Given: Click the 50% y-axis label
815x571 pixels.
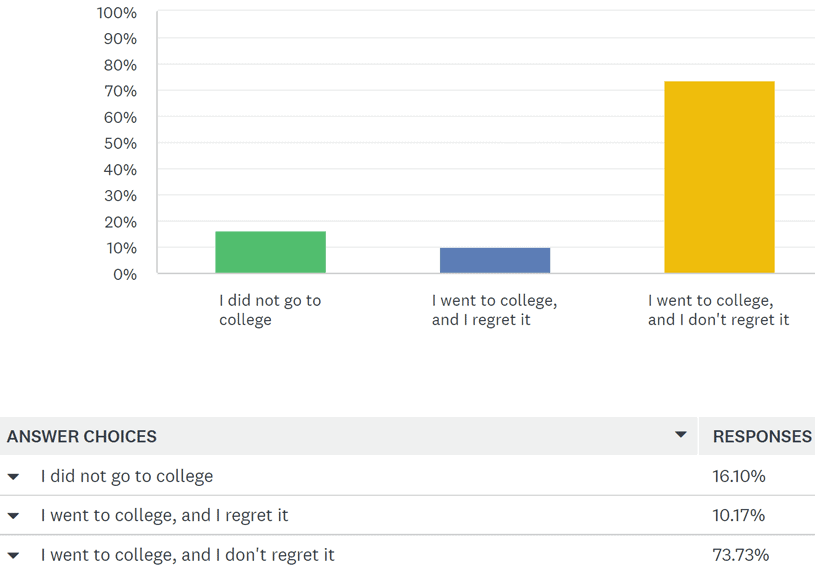Looking at the screenshot, I should (x=120, y=143).
